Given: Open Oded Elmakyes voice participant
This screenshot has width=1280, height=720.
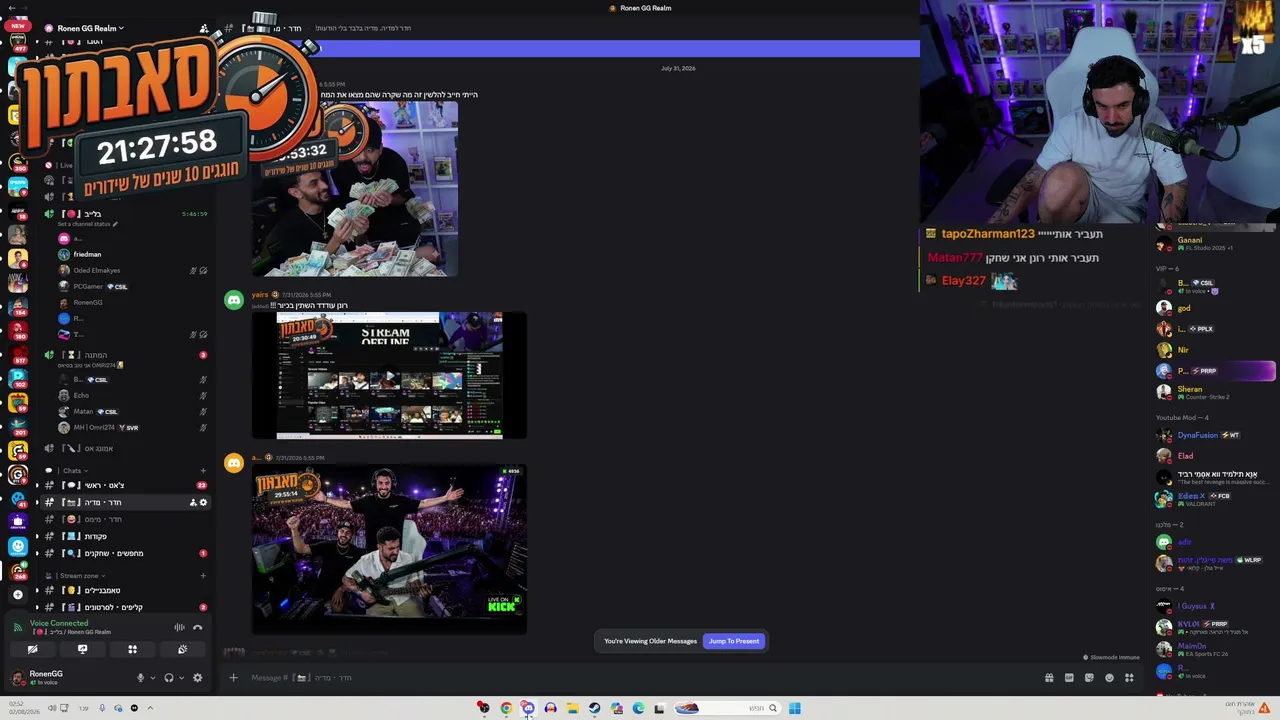Looking at the screenshot, I should (96, 270).
